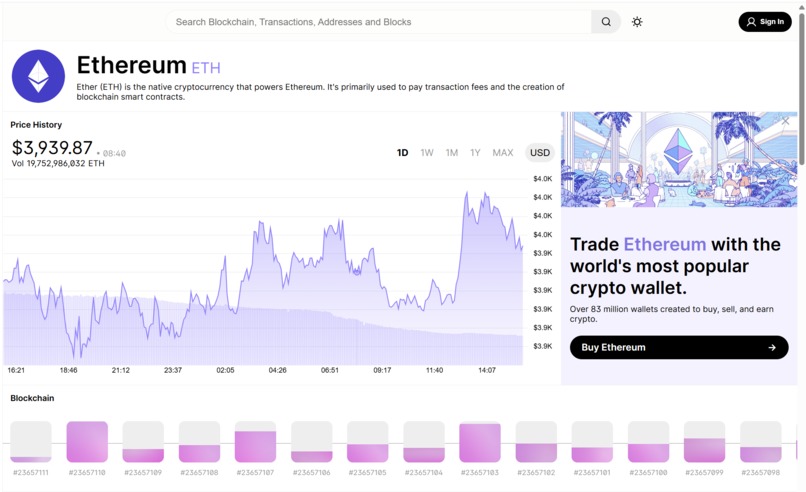Click the 02:05 time label on chart
Image resolution: width=806 pixels, height=492 pixels.
225,370
